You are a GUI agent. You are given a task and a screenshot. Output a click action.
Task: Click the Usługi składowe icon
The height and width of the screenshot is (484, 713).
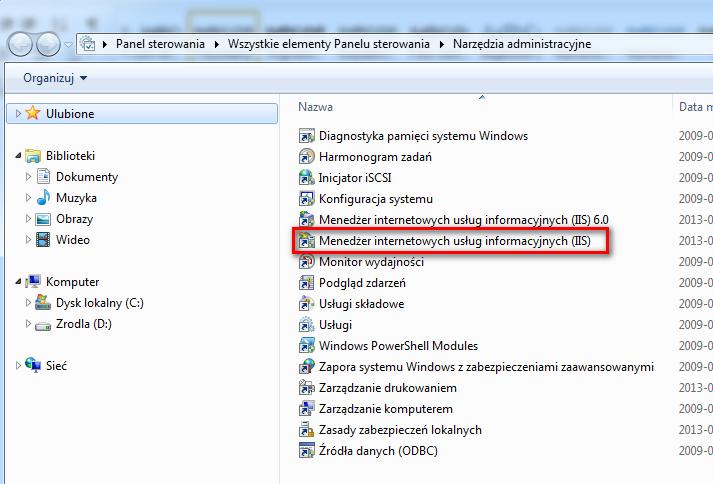(x=306, y=303)
